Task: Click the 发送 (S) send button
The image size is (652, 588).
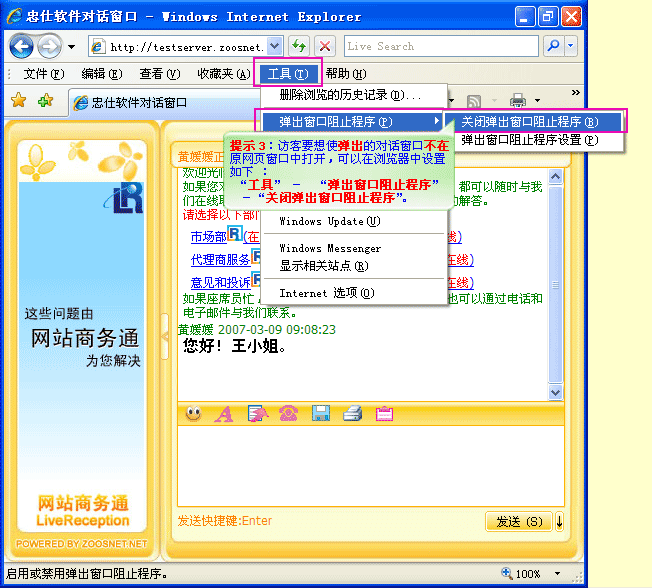Action: (518, 521)
